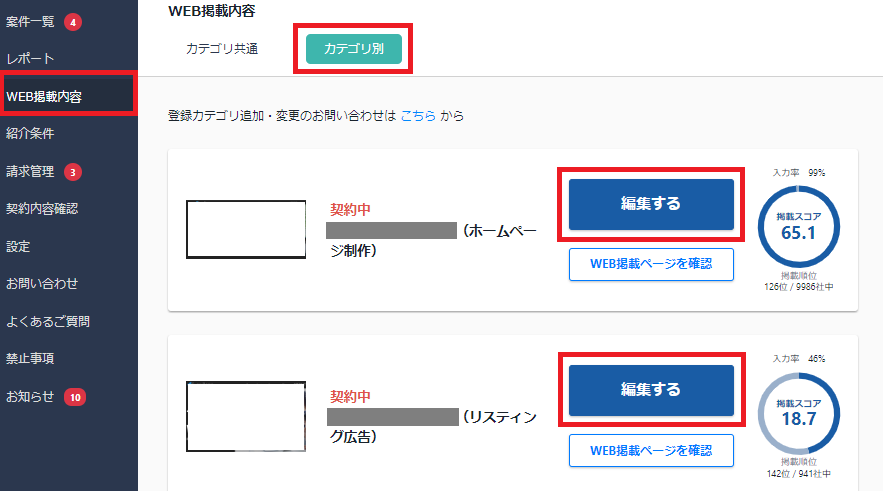Open よくあるご質問 in the sidebar
This screenshot has width=883, height=491.
click(x=48, y=322)
